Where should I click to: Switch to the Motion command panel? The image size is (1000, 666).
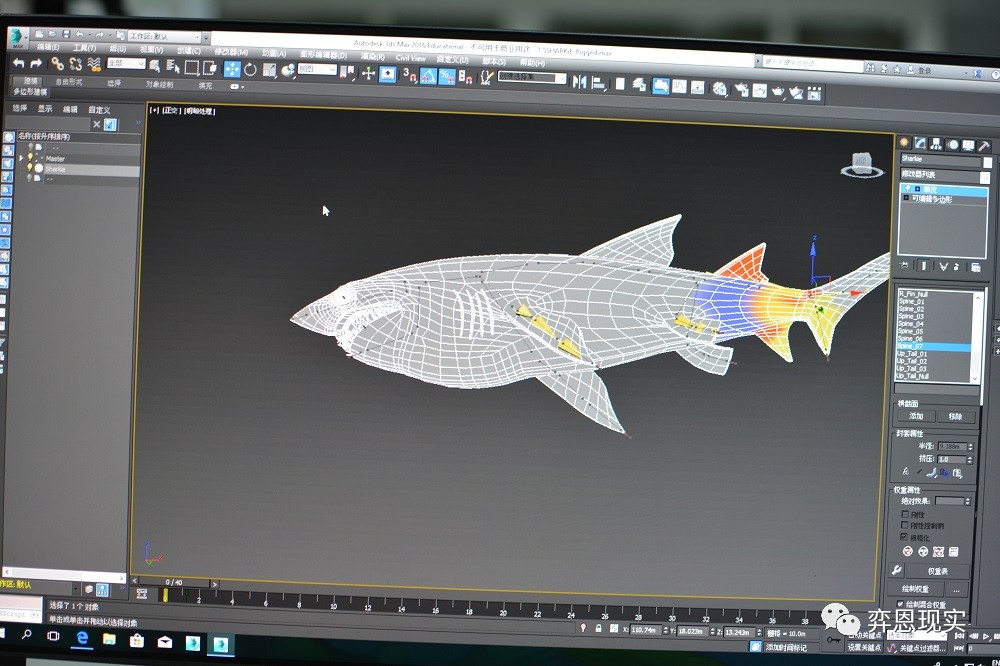pos(953,144)
